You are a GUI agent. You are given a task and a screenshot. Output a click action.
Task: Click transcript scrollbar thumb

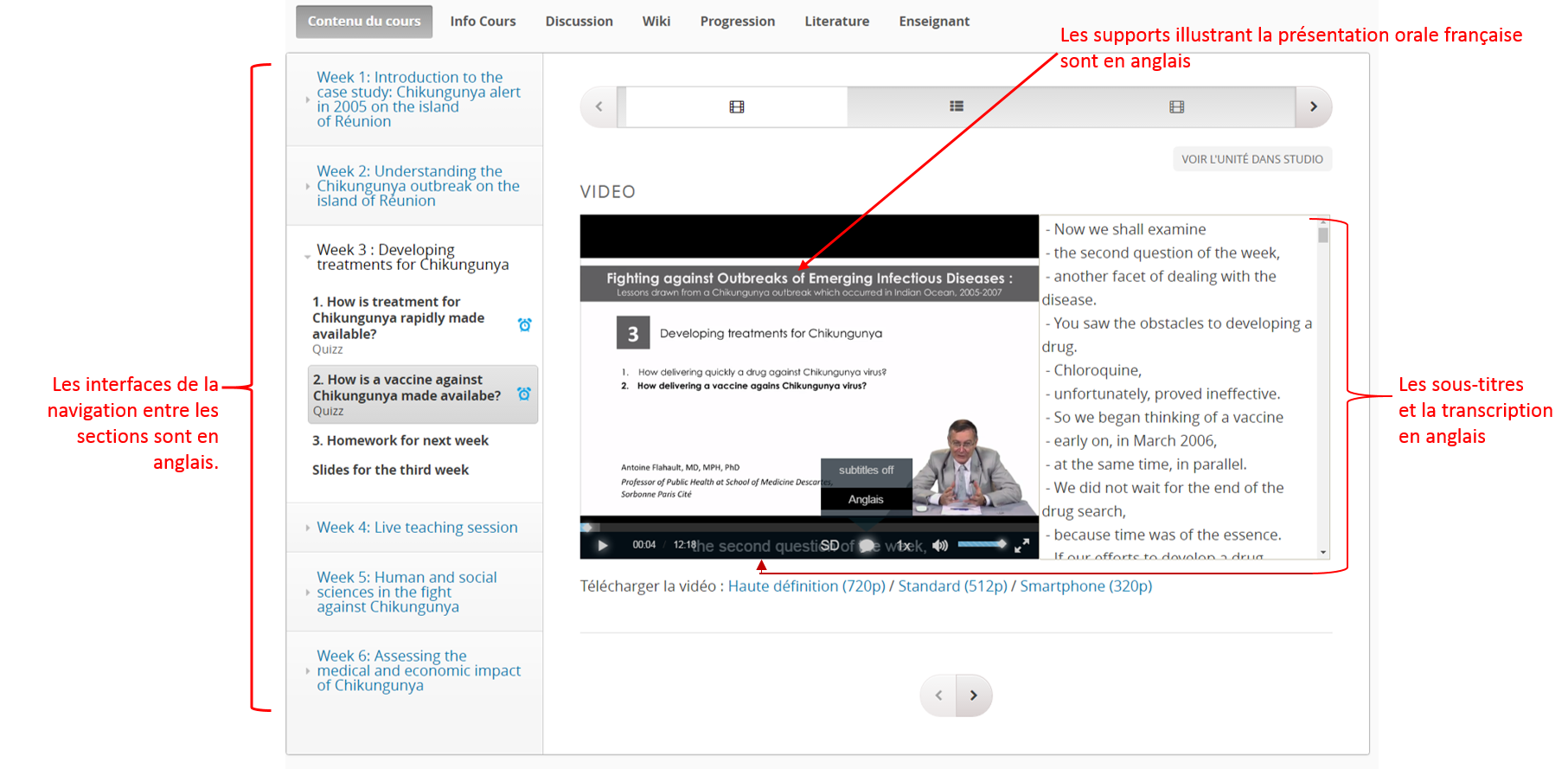1323,234
